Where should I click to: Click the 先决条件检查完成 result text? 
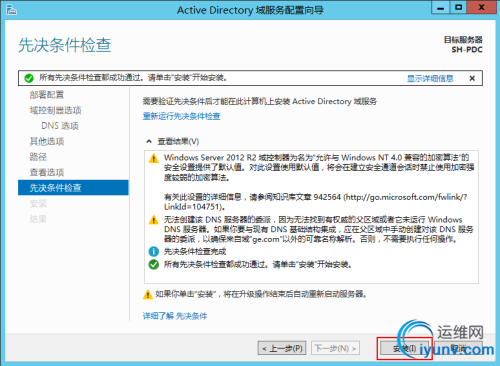point(195,251)
